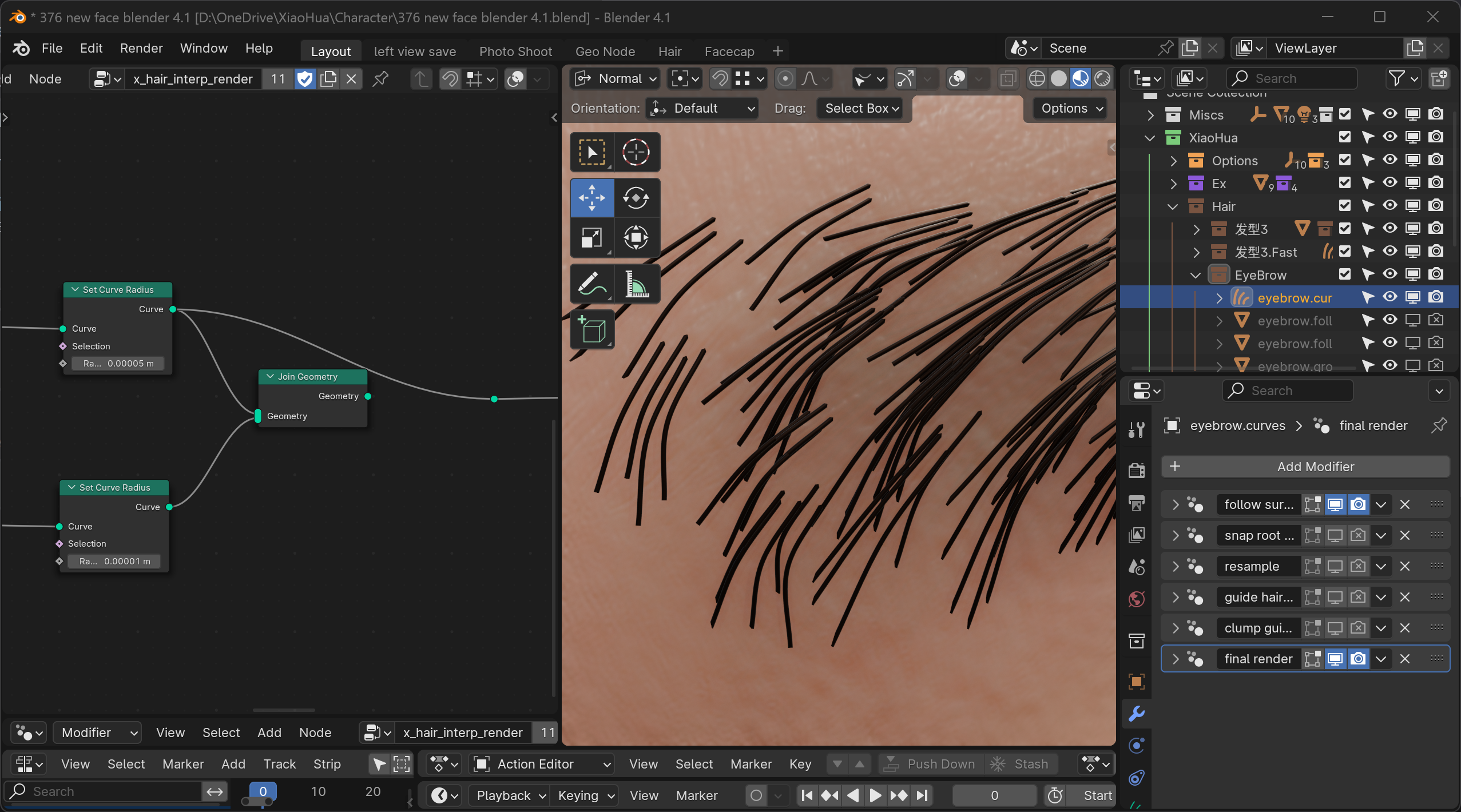Open the Action Editor mode dropdown
The height and width of the screenshot is (812, 1461).
(542, 764)
